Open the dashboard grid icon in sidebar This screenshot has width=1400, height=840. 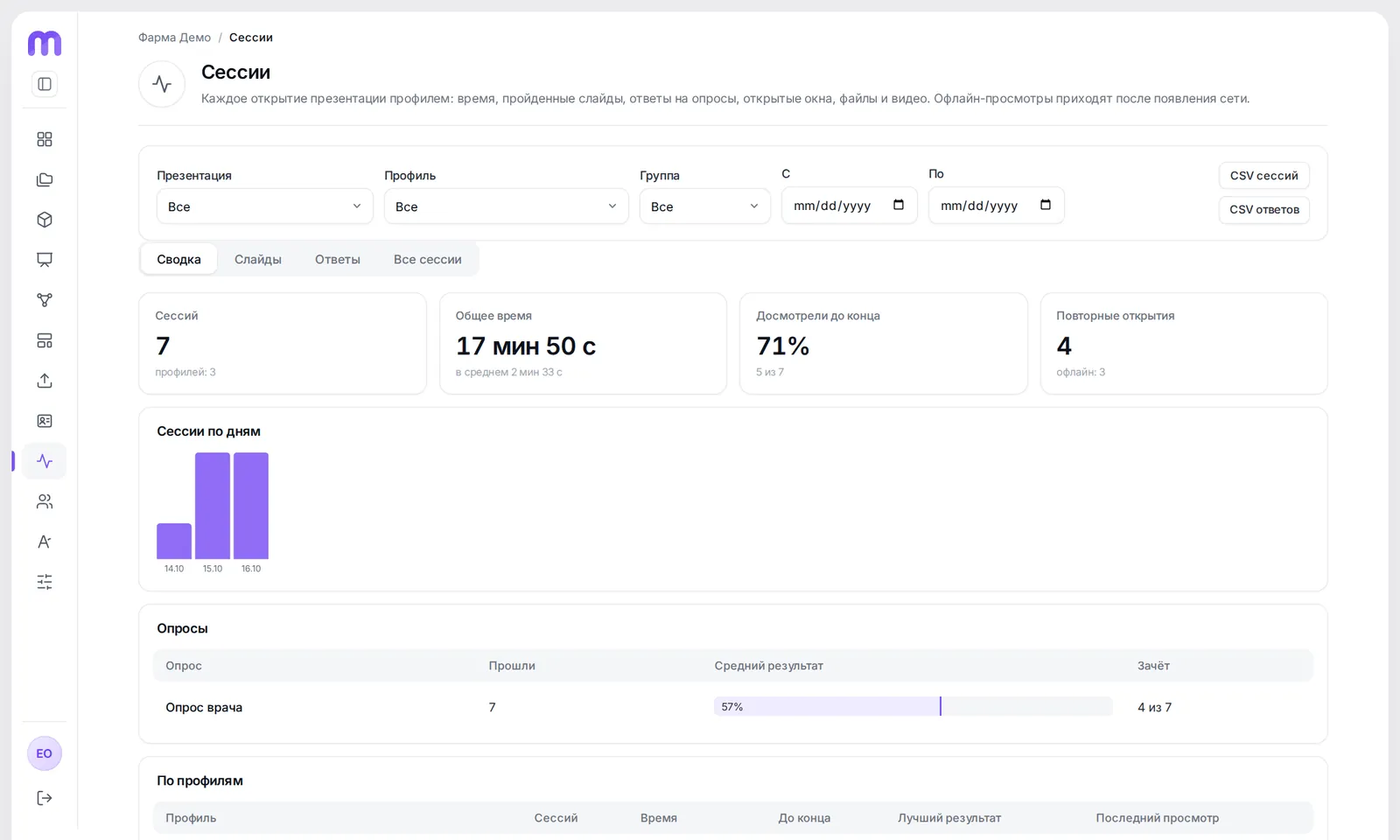(45, 139)
